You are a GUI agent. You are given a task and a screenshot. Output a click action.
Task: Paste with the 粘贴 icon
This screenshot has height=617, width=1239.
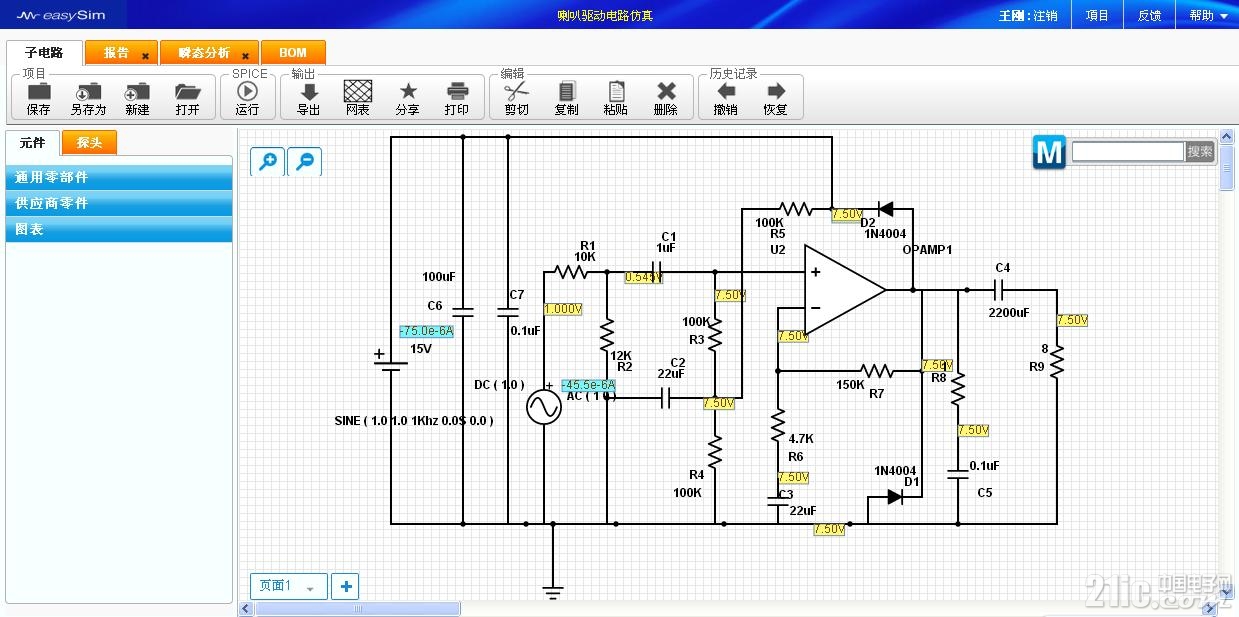pyautogui.click(x=616, y=91)
